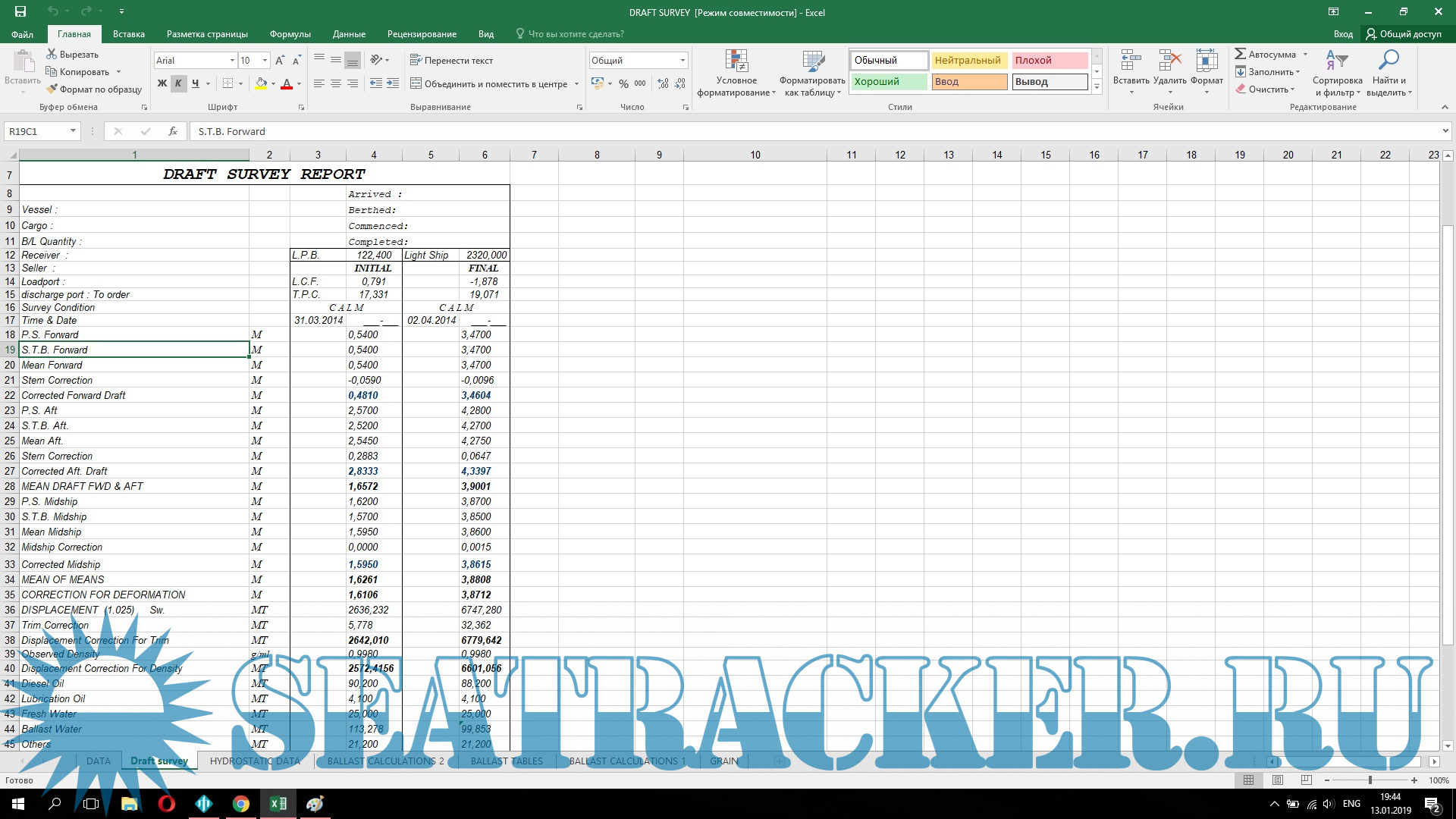
Task: Open the Name Box dropdown arrow
Action: 73,131
